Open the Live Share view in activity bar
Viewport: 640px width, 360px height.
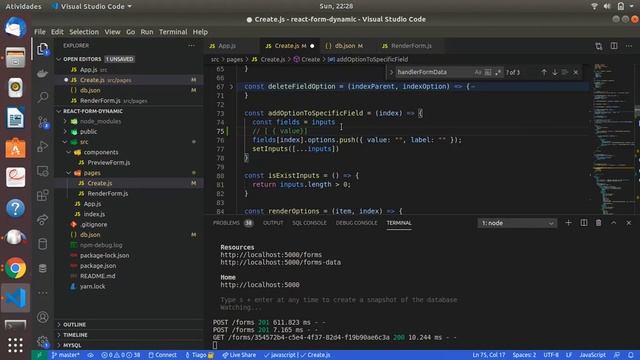[x=42, y=220]
